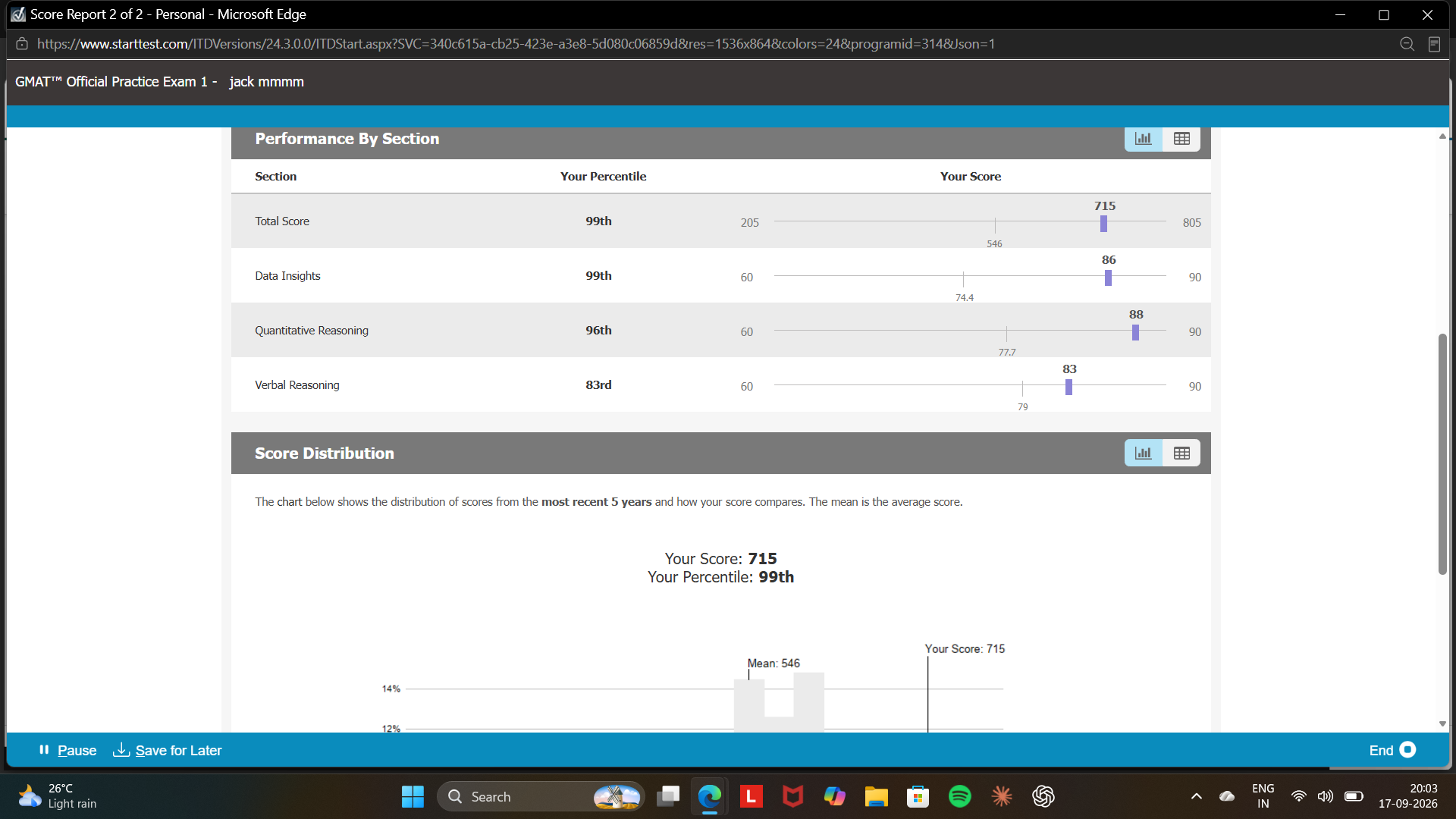Open McAfee from taskbar

(x=792, y=796)
